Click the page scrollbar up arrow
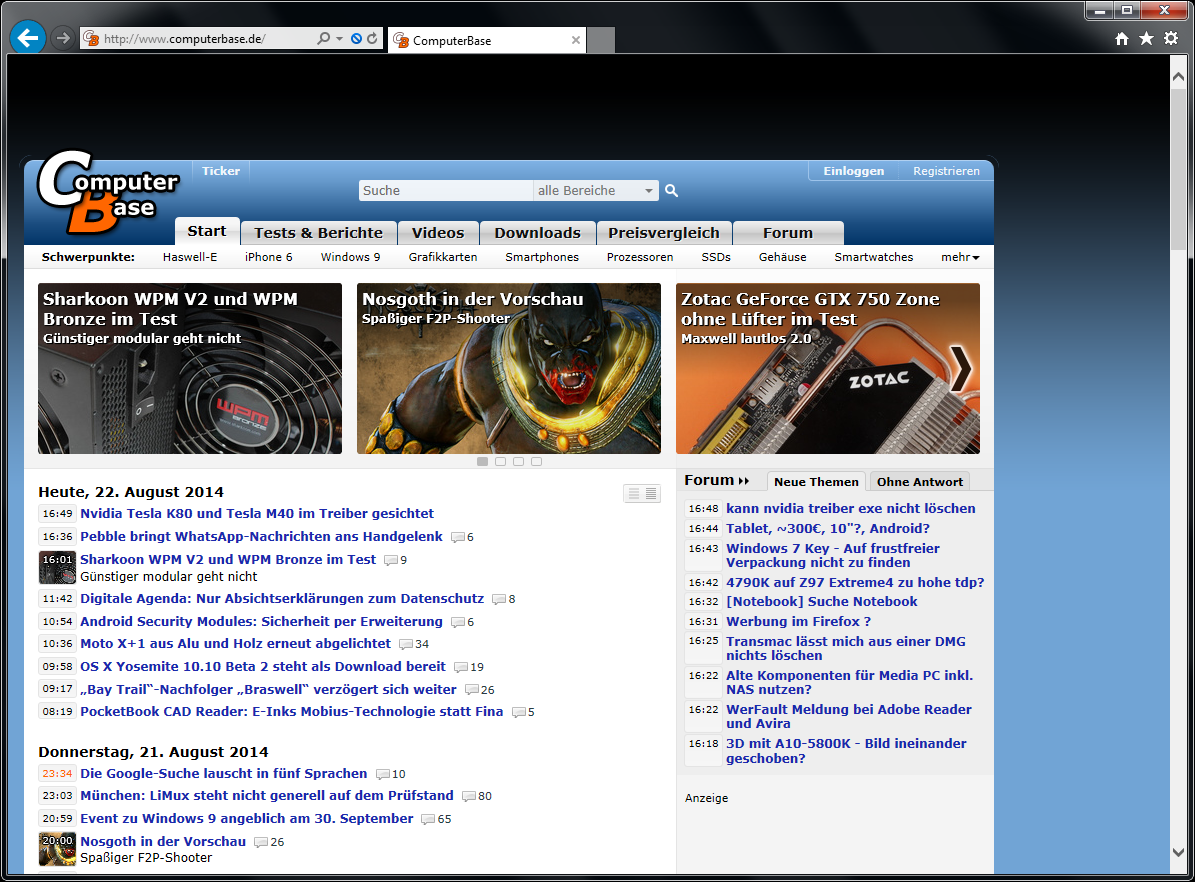 [x=1178, y=76]
